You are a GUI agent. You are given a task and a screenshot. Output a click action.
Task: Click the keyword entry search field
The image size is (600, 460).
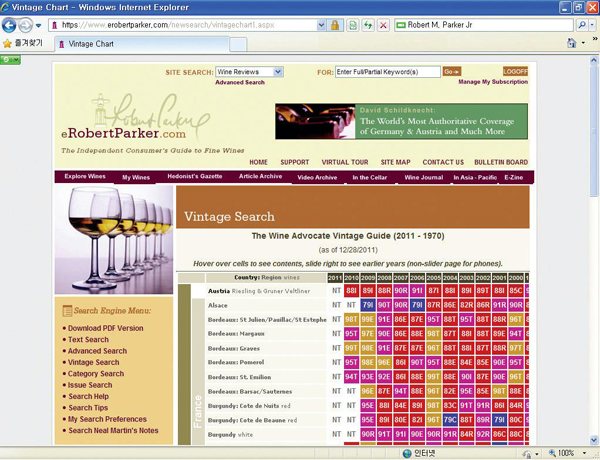[x=388, y=72]
